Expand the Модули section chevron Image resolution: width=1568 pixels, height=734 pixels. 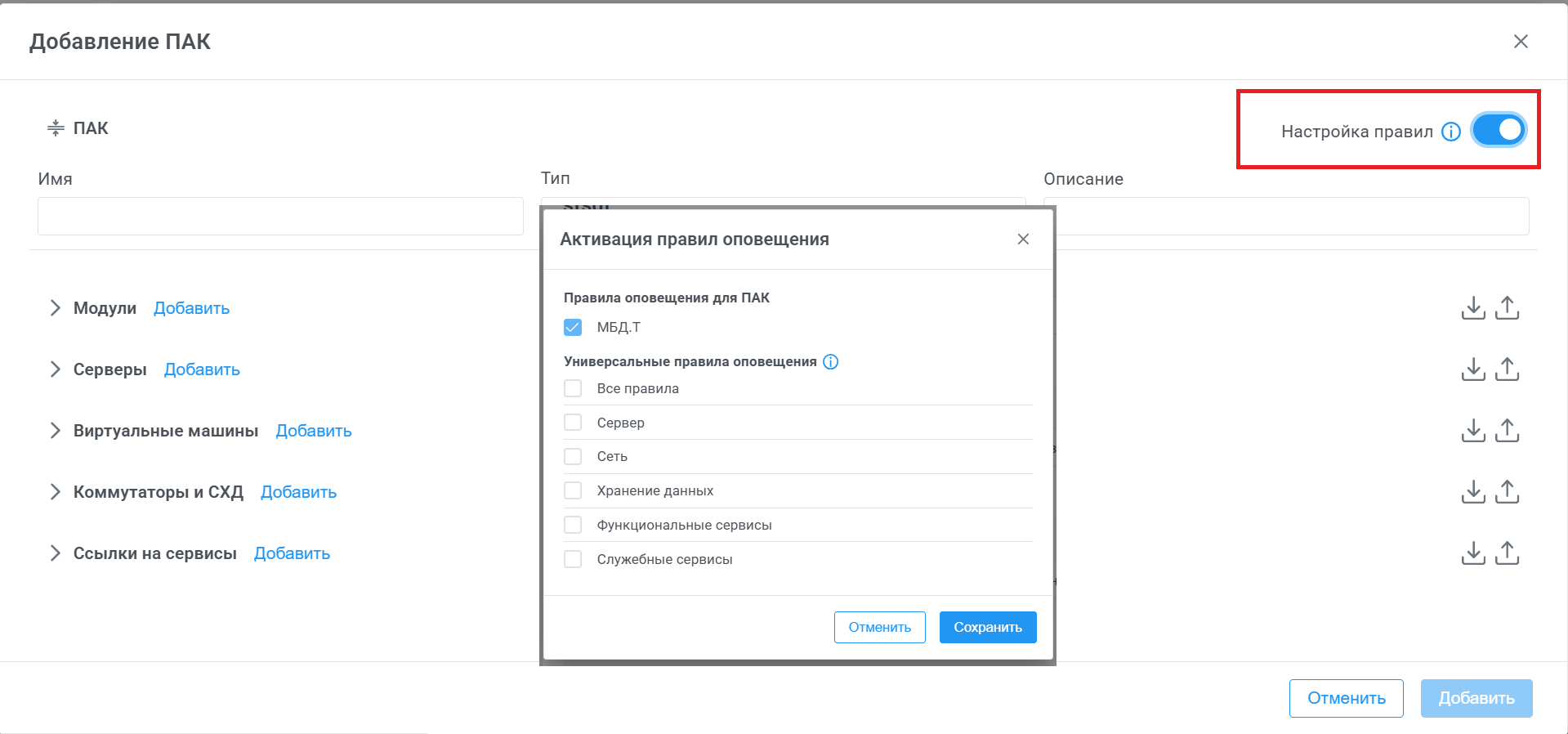[55, 308]
